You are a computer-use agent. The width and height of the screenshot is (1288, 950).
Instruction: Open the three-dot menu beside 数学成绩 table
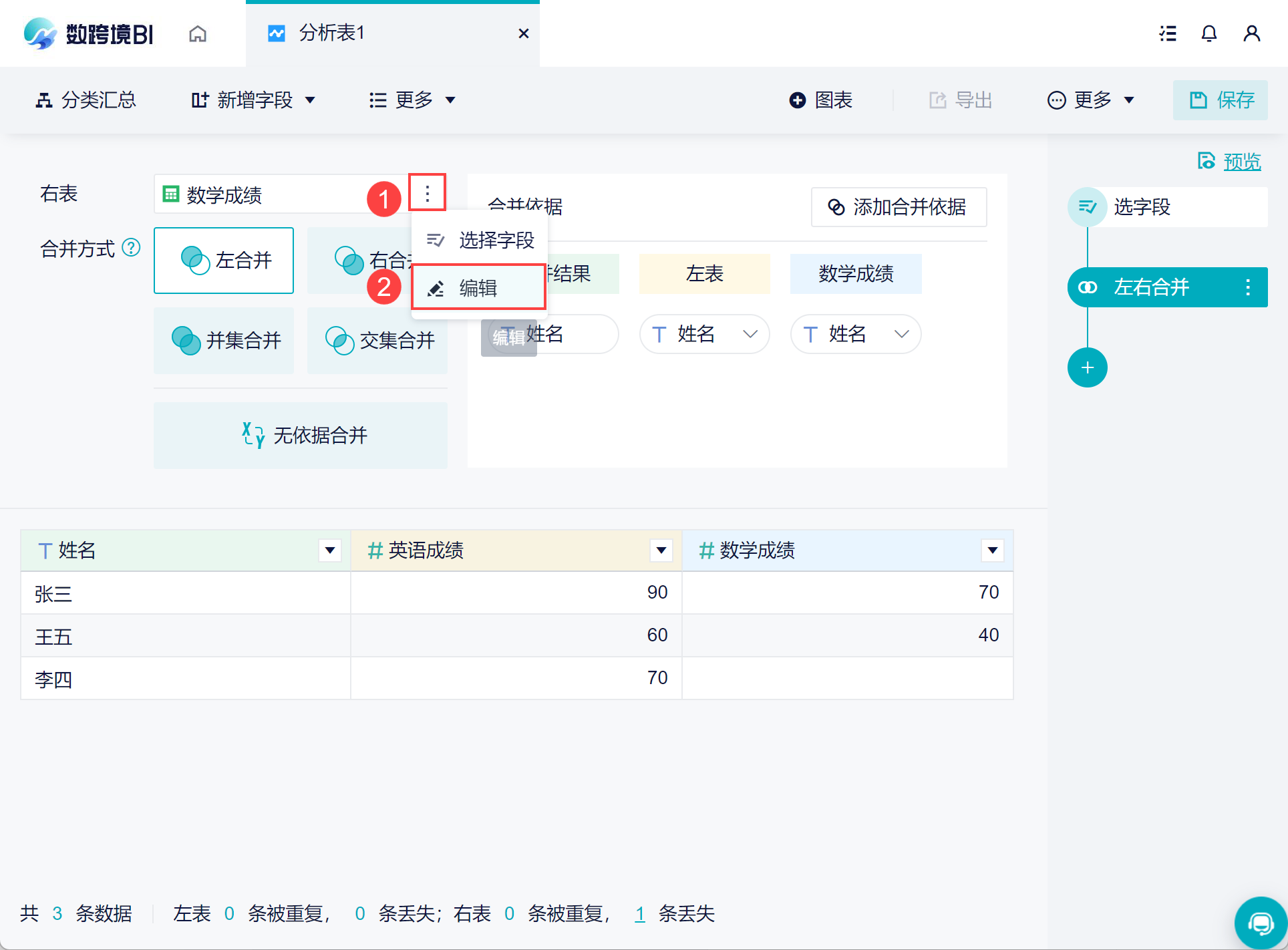click(428, 194)
